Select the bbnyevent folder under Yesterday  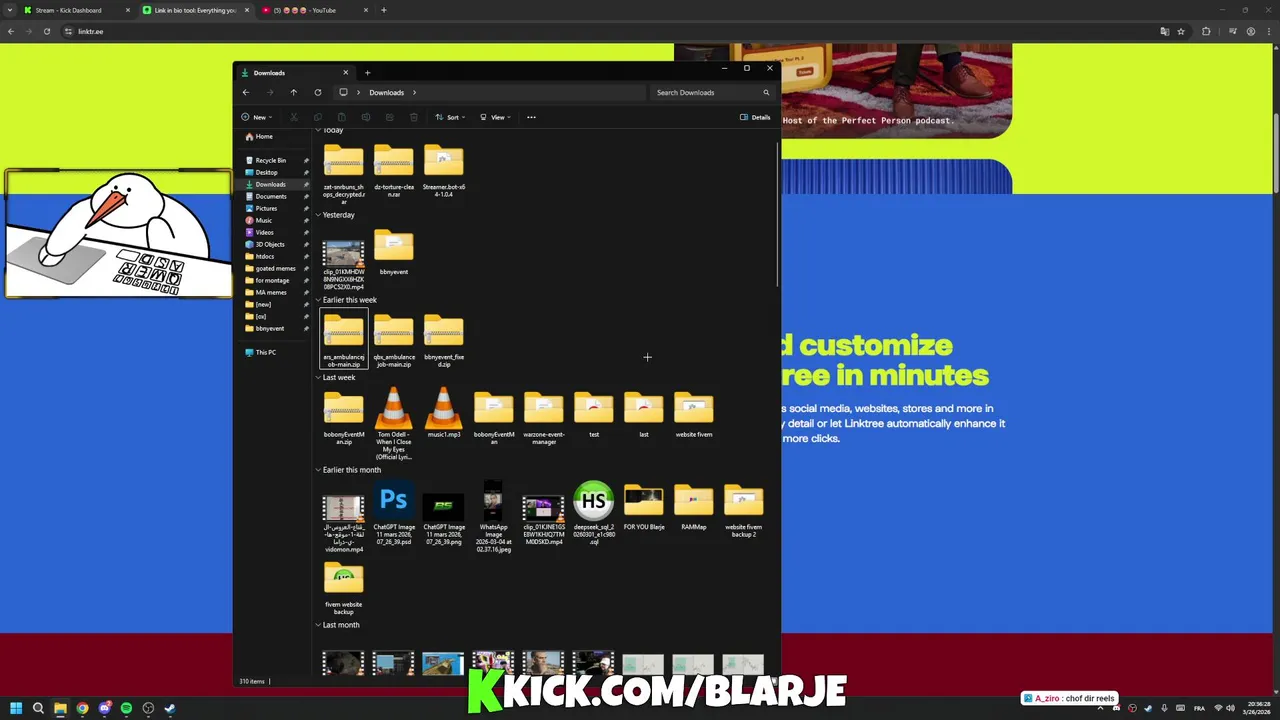(x=393, y=252)
